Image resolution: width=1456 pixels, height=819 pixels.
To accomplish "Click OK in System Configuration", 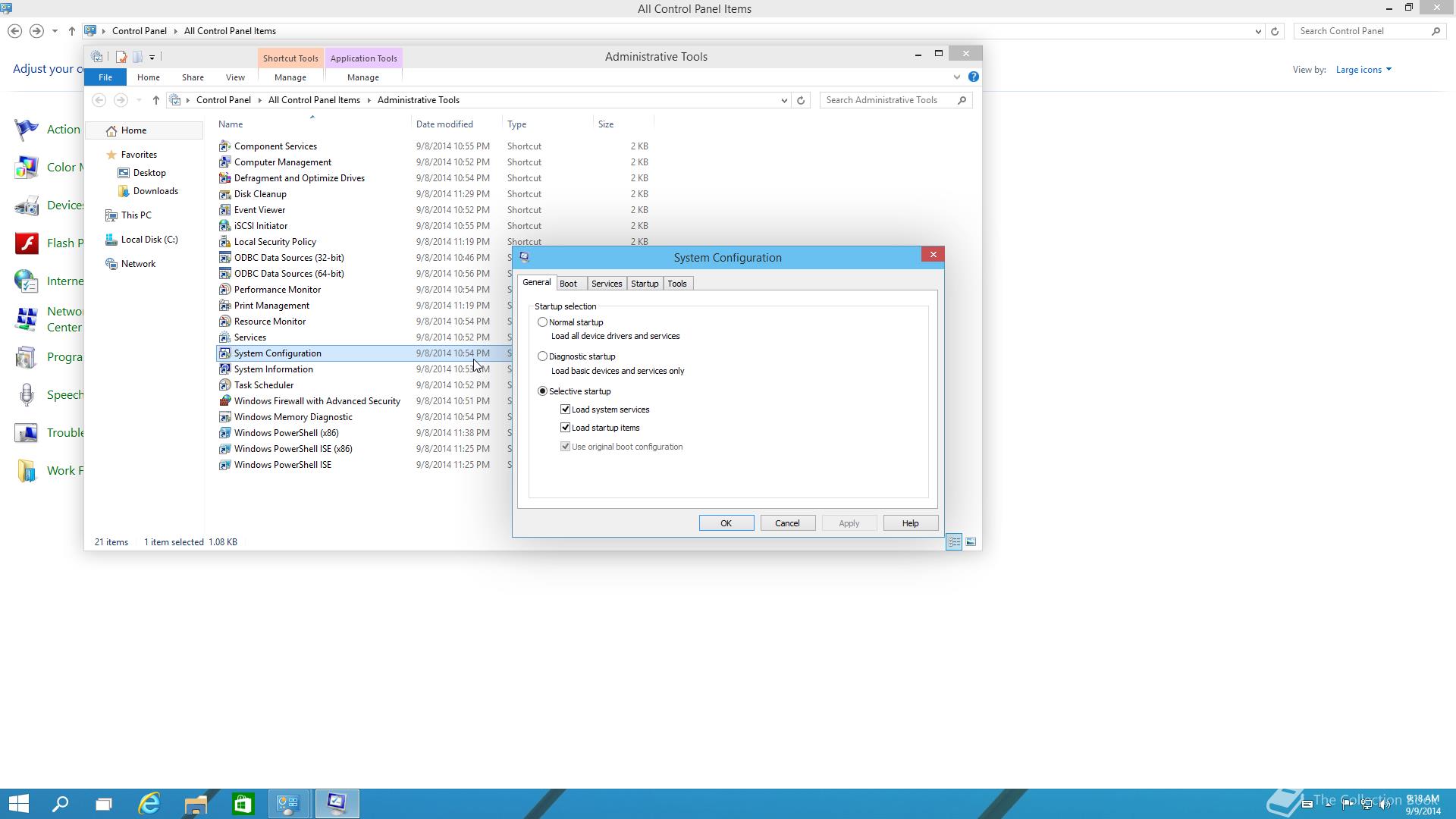I will [x=726, y=523].
